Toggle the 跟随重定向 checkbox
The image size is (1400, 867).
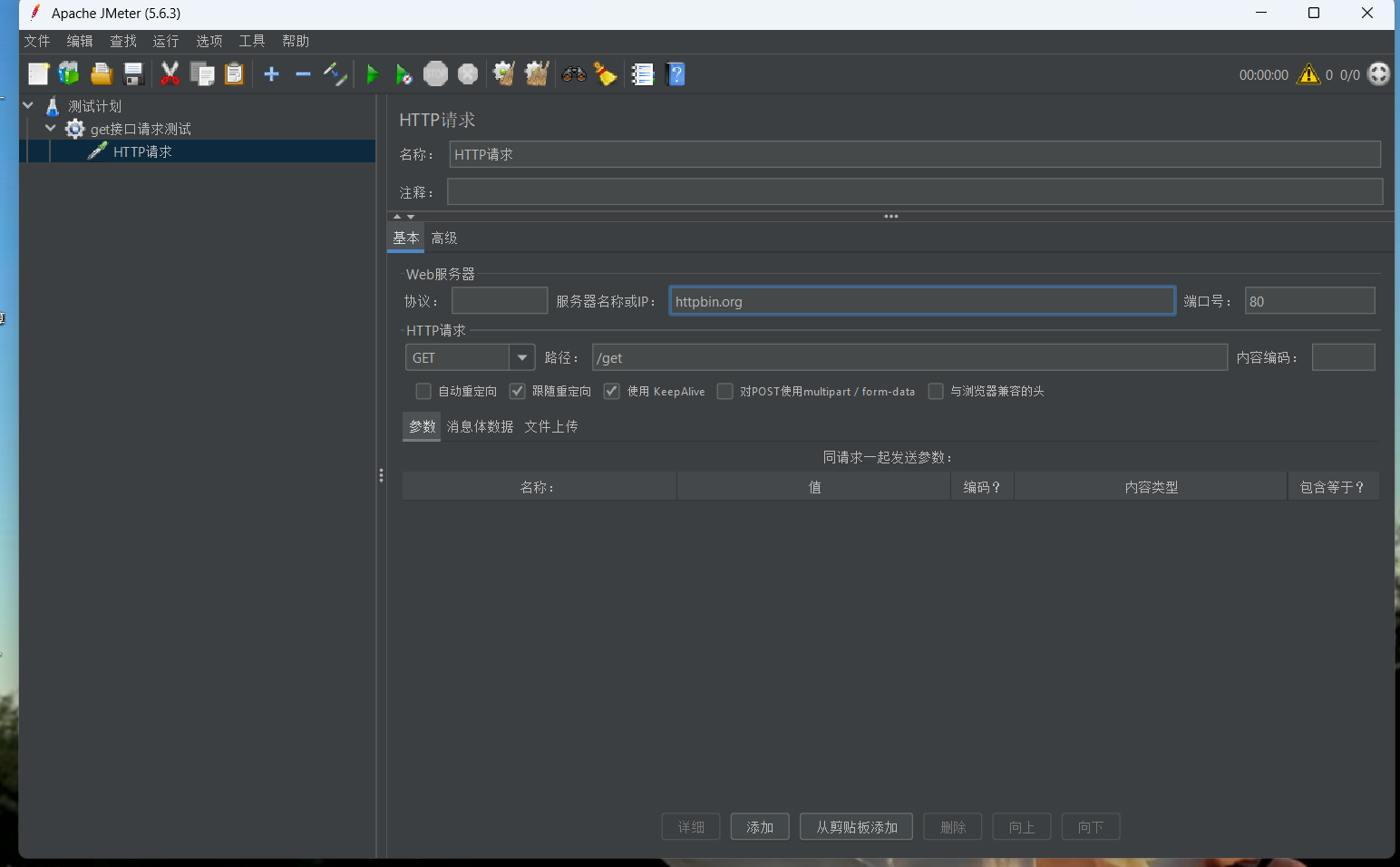518,391
